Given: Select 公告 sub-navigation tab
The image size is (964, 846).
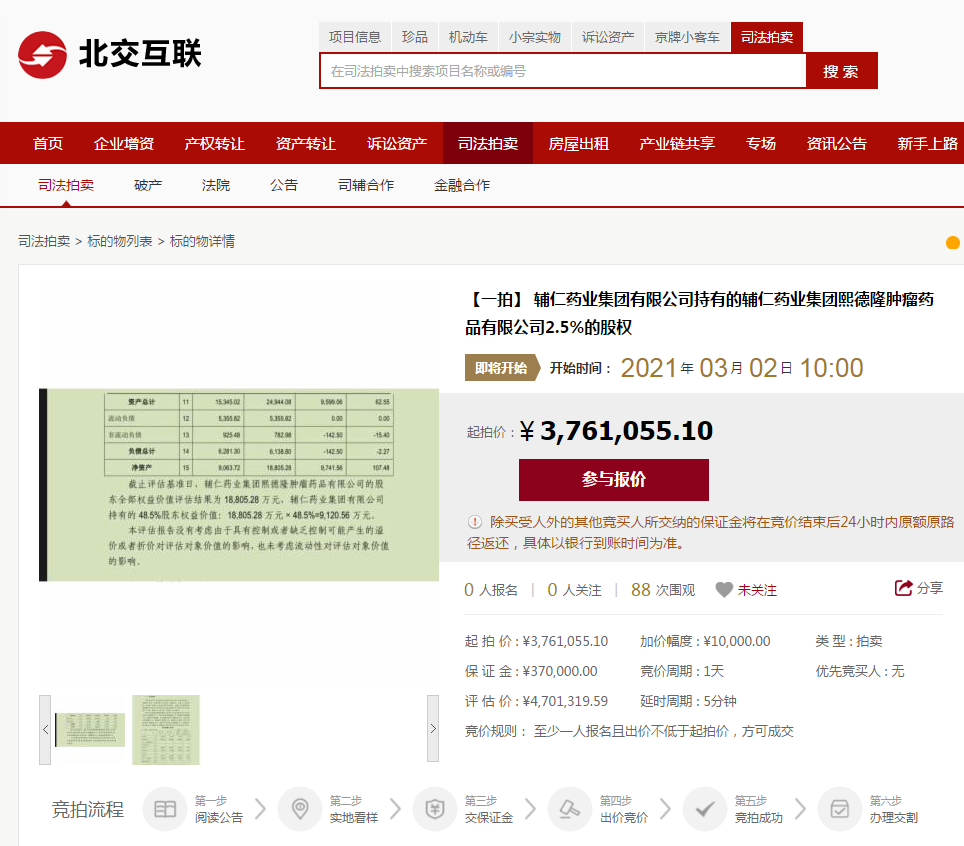Looking at the screenshot, I should (284, 185).
